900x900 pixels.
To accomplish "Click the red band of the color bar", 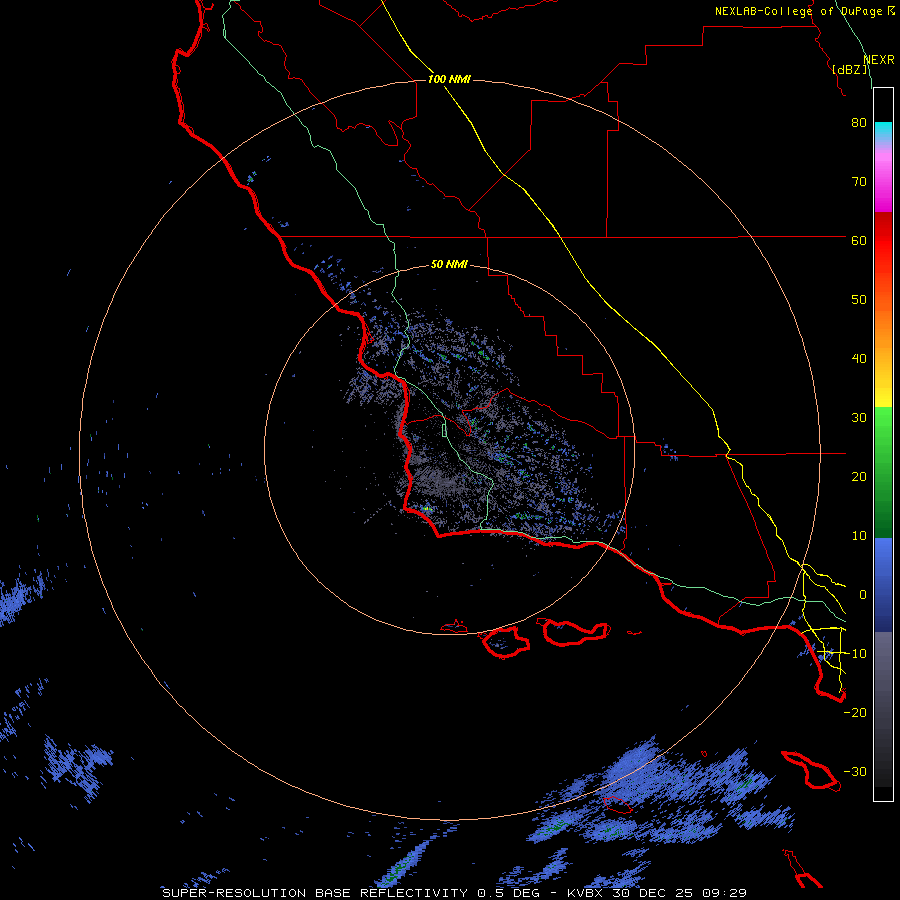I will point(883,241).
